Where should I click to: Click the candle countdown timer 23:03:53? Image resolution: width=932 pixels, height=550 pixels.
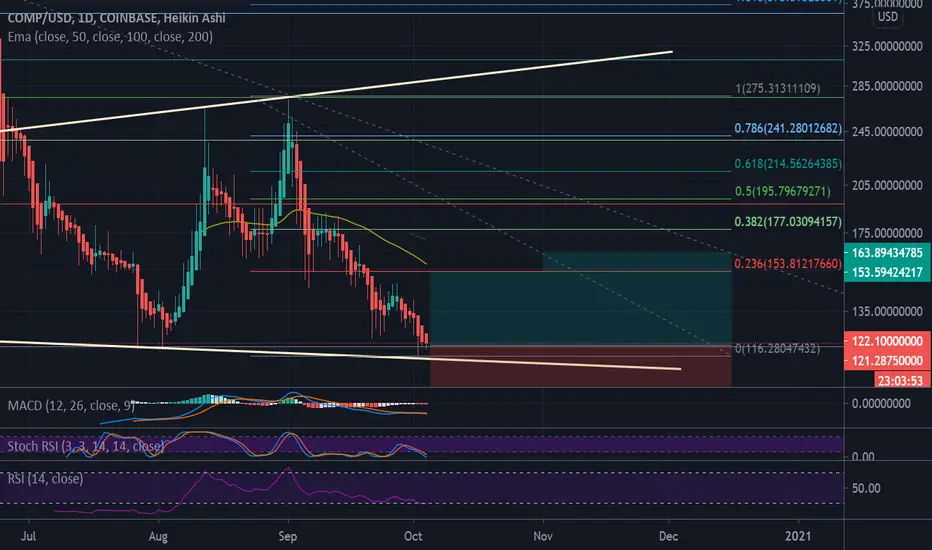tap(901, 381)
